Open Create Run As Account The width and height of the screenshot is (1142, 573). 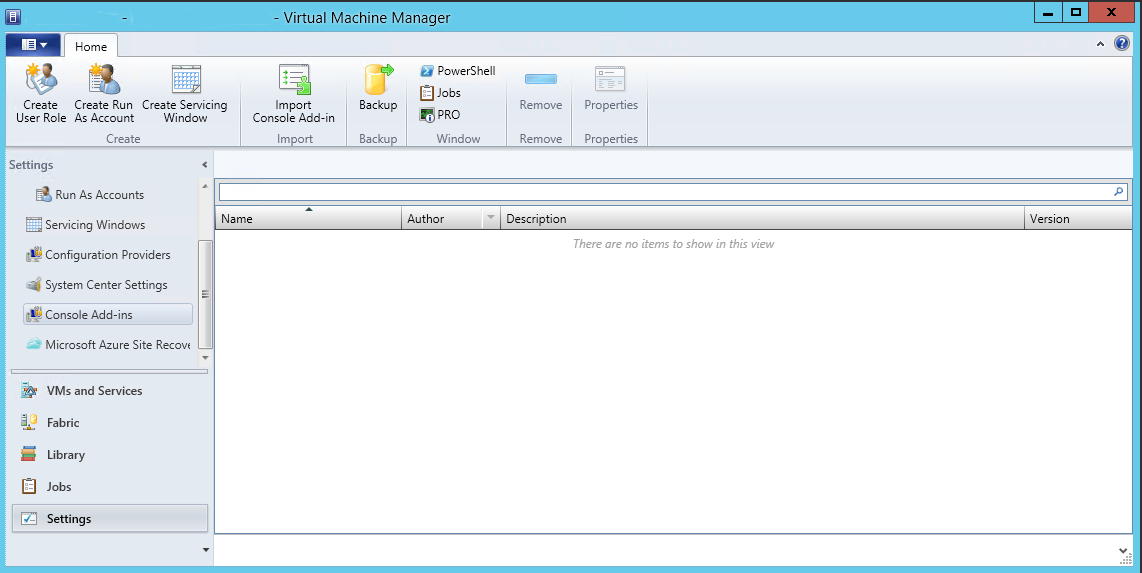coord(104,93)
